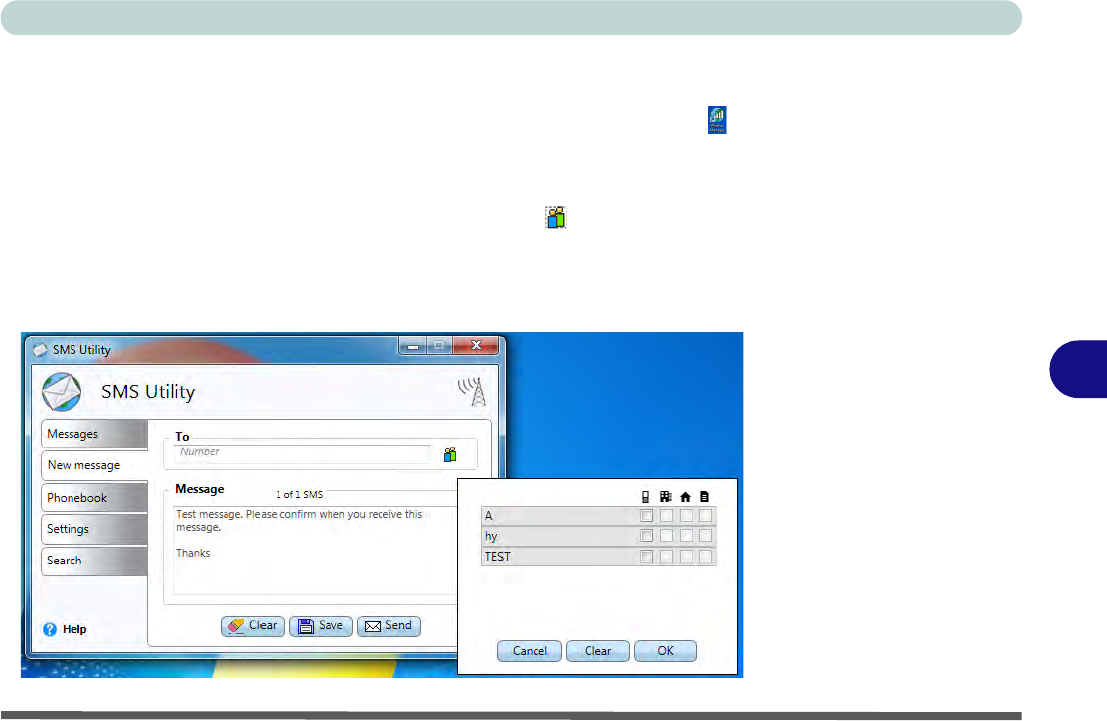Save the message with the Save button
Image resolution: width=1107 pixels, height=721 pixels.
point(320,626)
